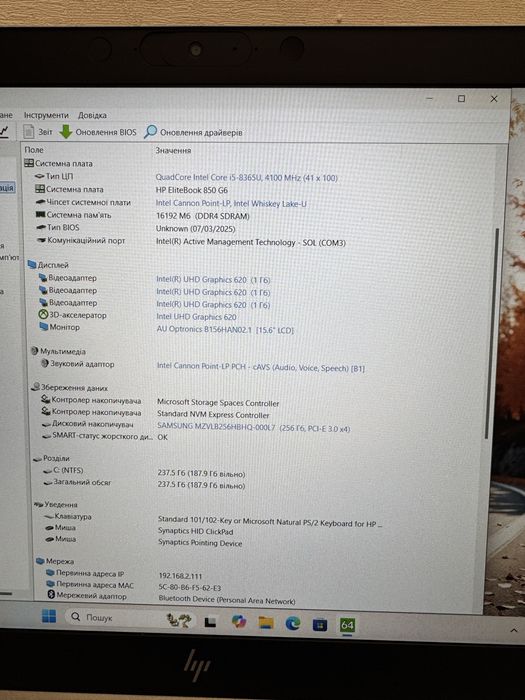Open Microsoft Edge from the taskbar
This screenshot has width=525, height=700.
click(293, 623)
